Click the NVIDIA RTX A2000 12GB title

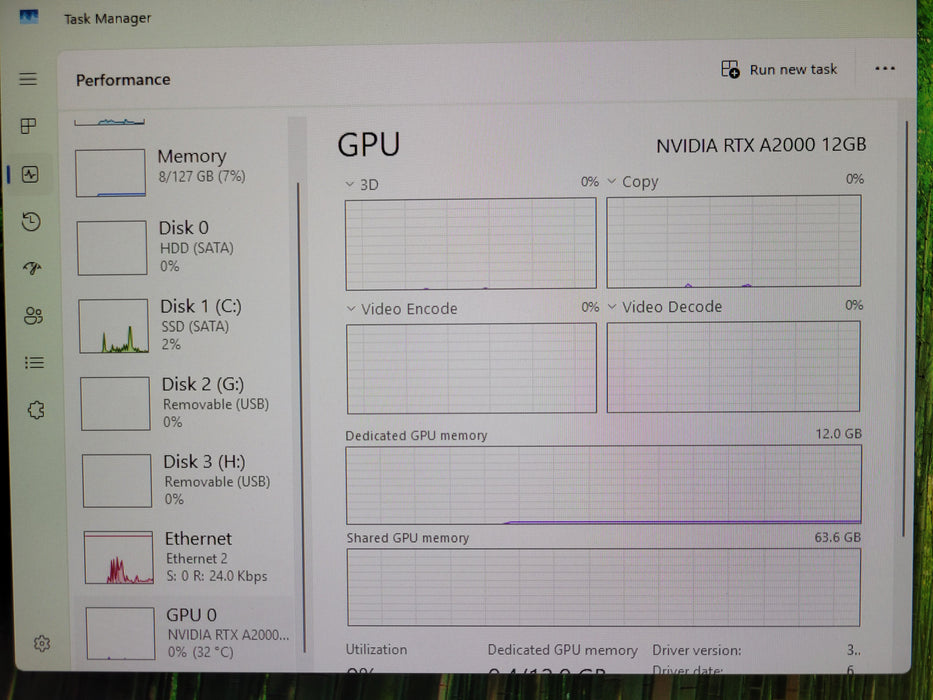click(761, 145)
